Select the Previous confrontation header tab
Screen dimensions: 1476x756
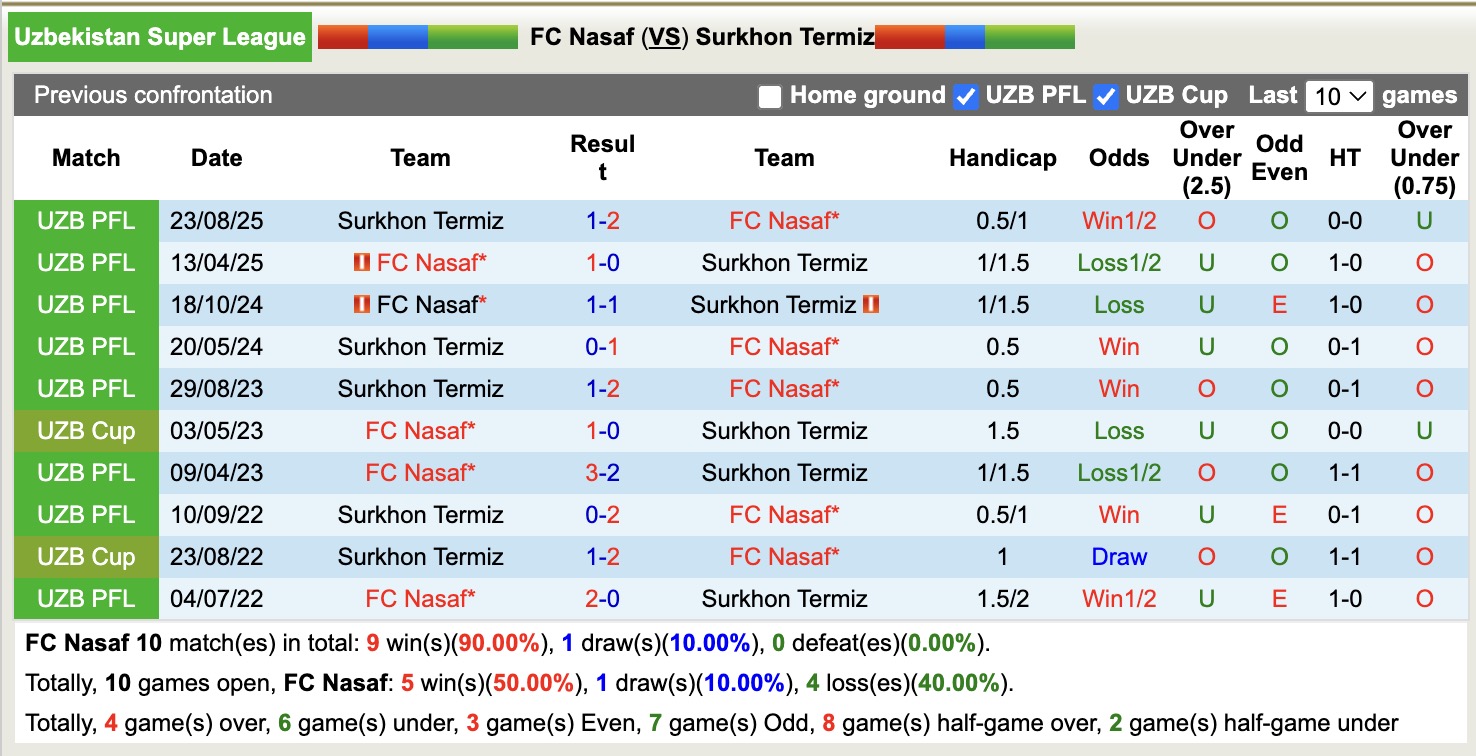pos(153,96)
